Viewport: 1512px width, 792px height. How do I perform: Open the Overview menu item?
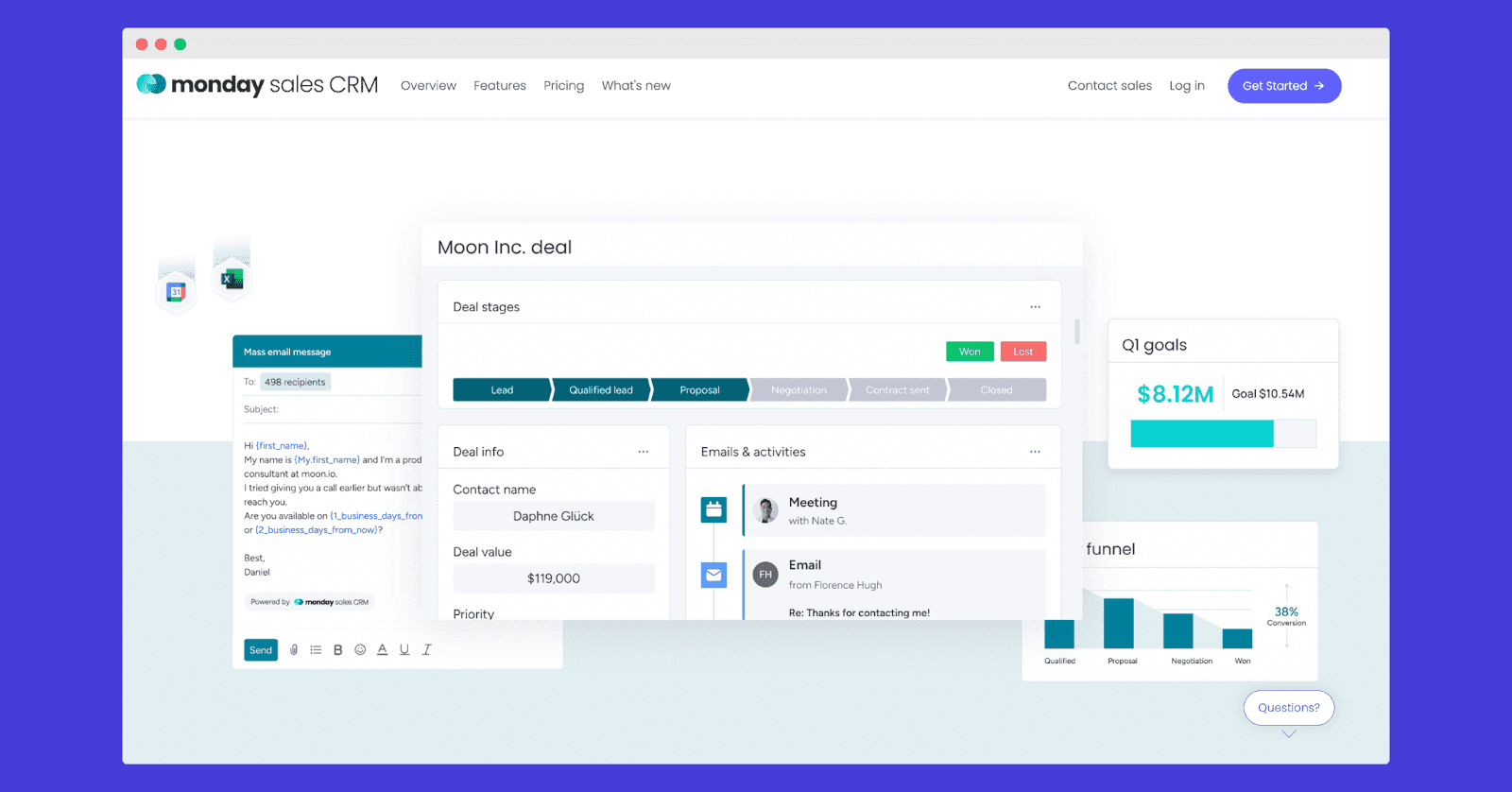coord(428,86)
